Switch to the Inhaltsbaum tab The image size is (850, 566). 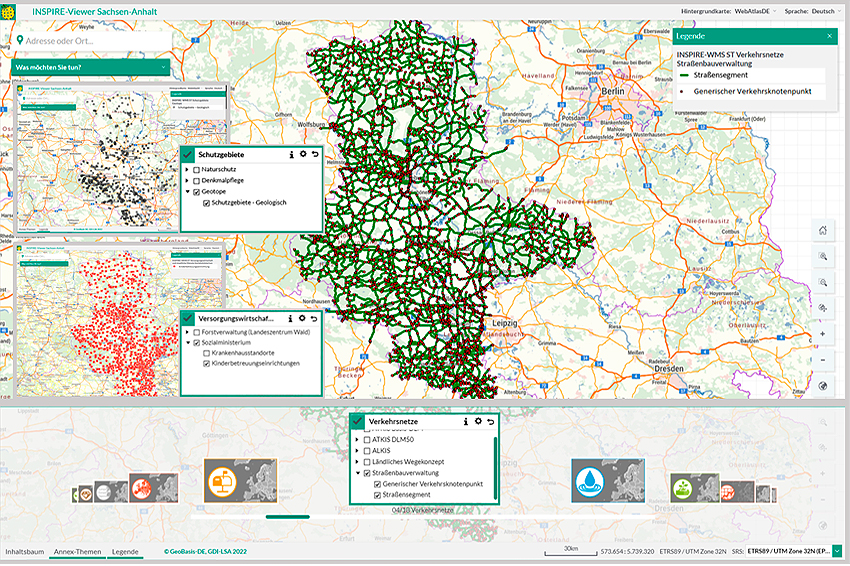click(x=25, y=551)
